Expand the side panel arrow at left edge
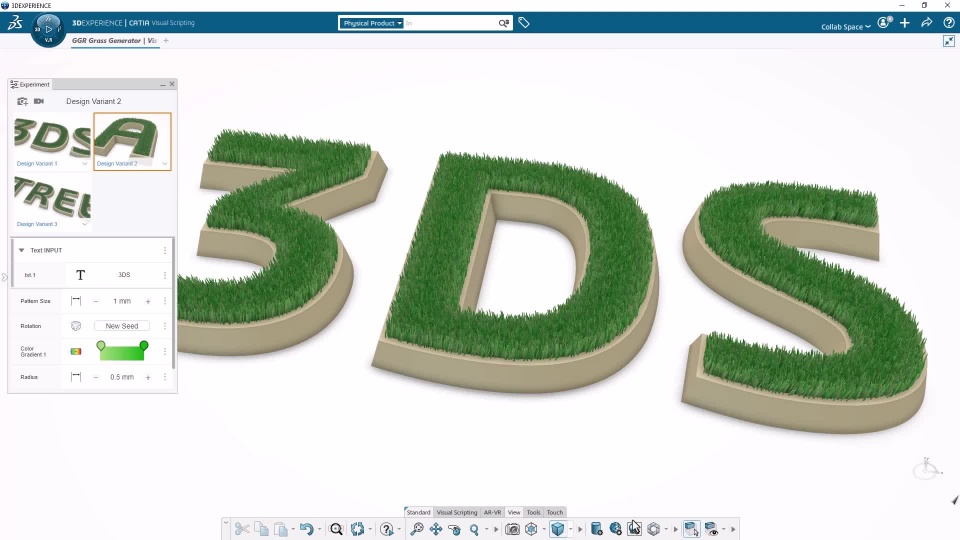The image size is (960, 540). pyautogui.click(x=4, y=277)
